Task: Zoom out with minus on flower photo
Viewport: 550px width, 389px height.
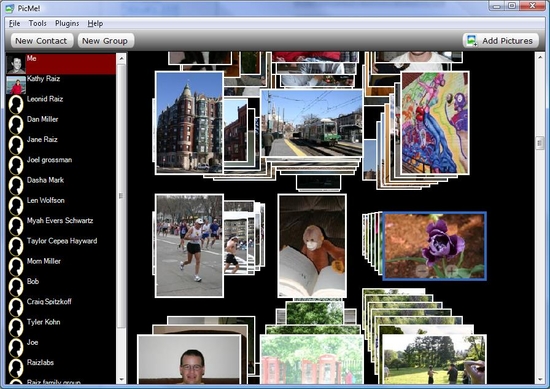Action: (423, 270)
